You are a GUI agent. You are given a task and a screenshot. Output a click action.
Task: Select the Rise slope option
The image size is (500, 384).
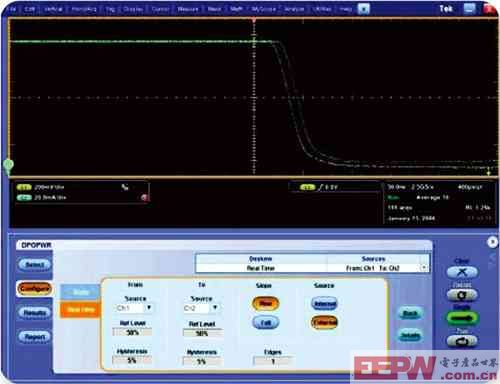tap(265, 304)
